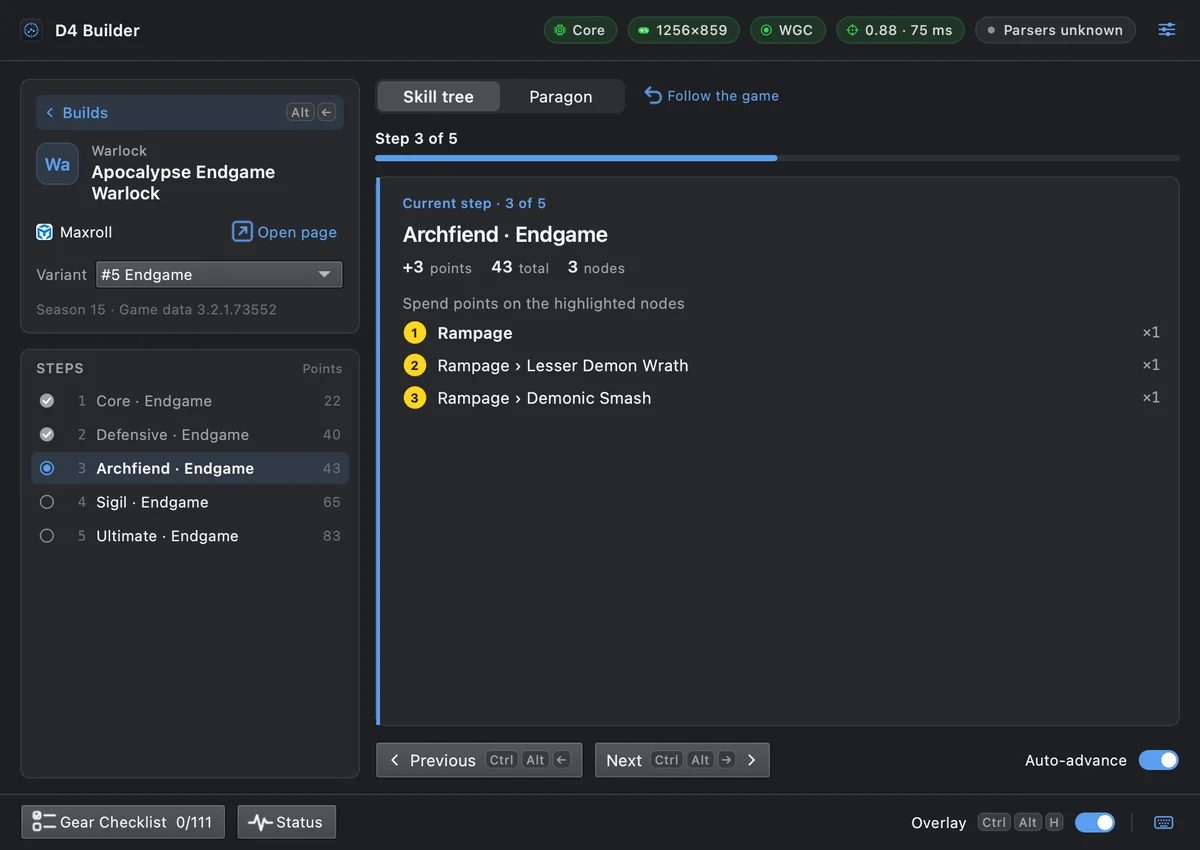This screenshot has width=1200, height=850.
Task: Open settings sliders icon in header
Action: pos(1167,30)
